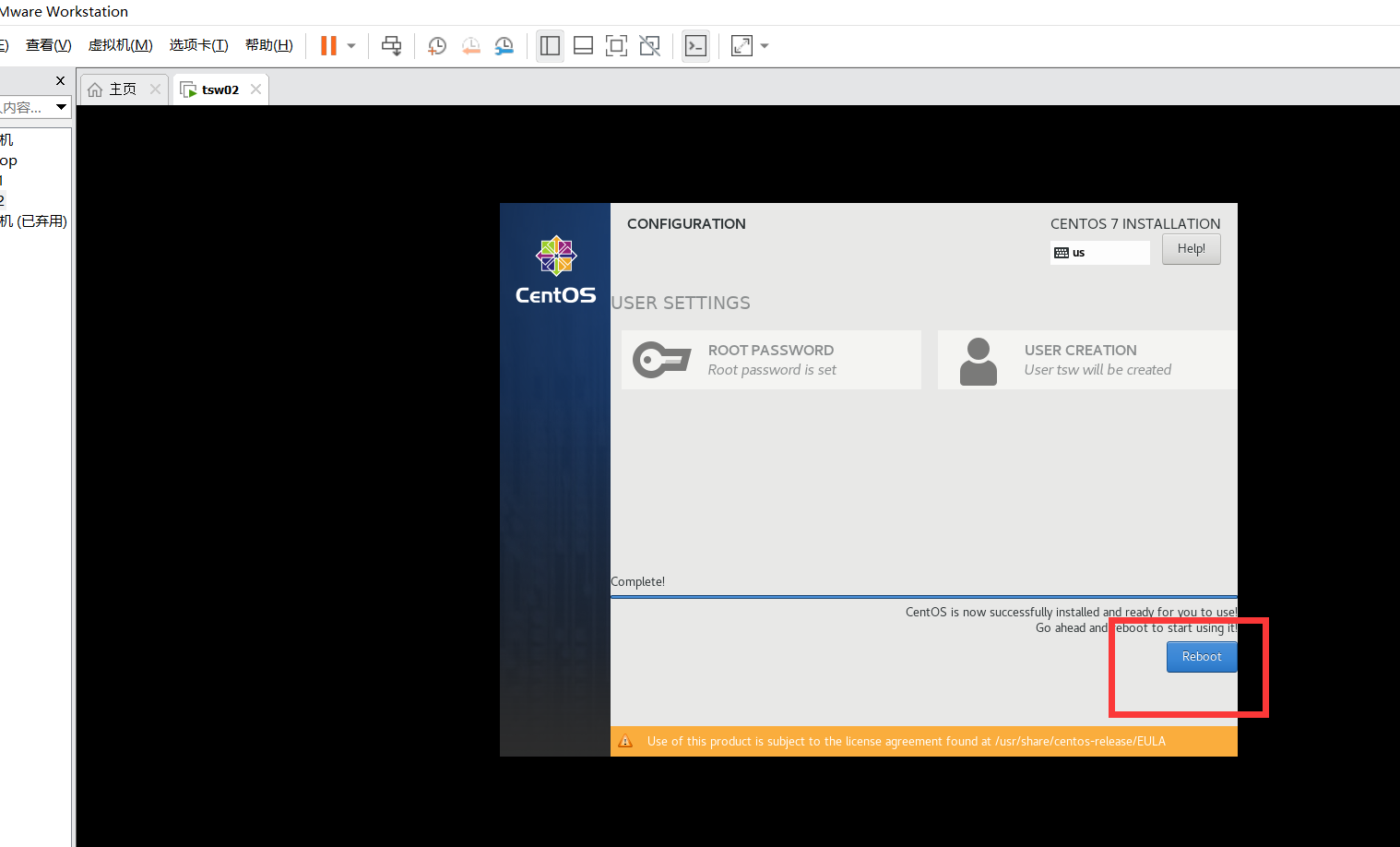Open the snapshot manager
The image size is (1400, 847).
(504, 45)
